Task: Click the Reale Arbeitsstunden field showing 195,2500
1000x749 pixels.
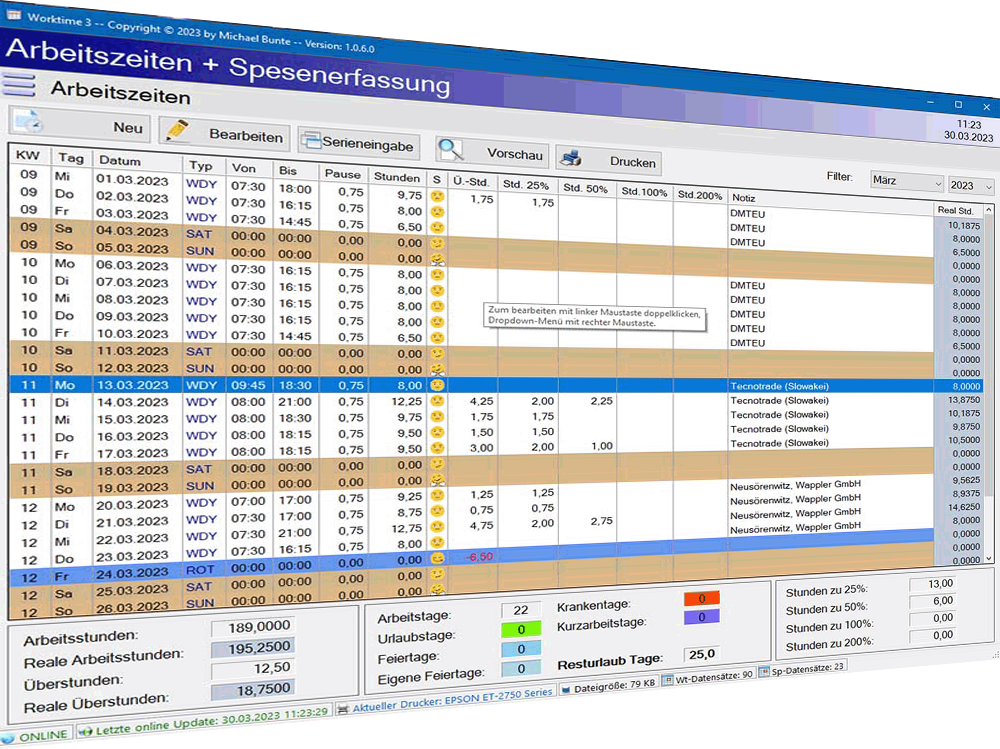Action: point(253,648)
